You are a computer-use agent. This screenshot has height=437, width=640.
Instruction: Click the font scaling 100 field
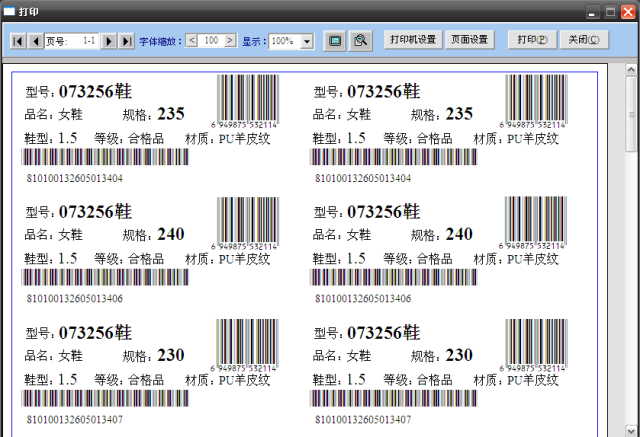click(211, 41)
